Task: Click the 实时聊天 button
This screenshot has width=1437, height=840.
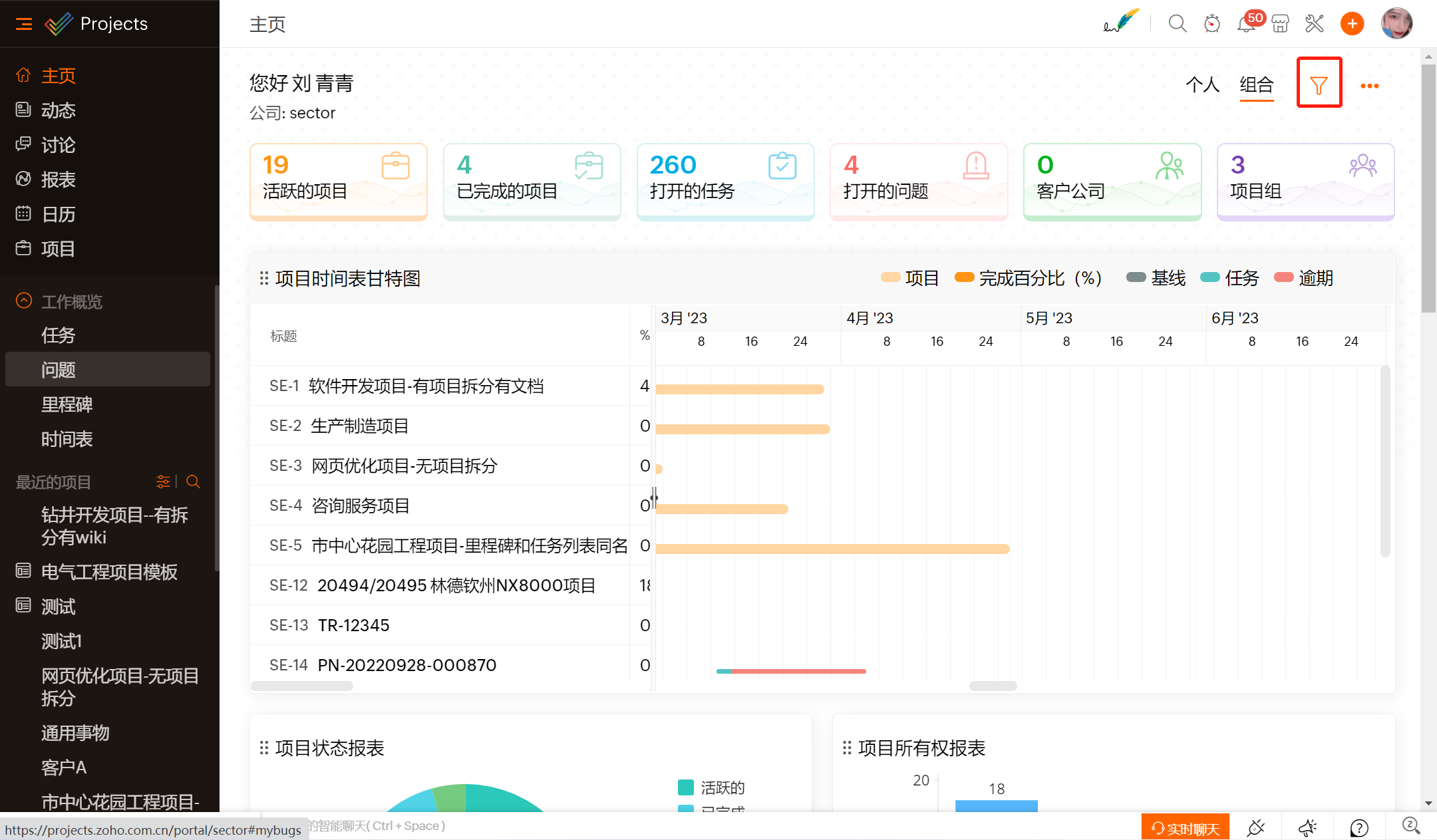Action: click(x=1185, y=828)
